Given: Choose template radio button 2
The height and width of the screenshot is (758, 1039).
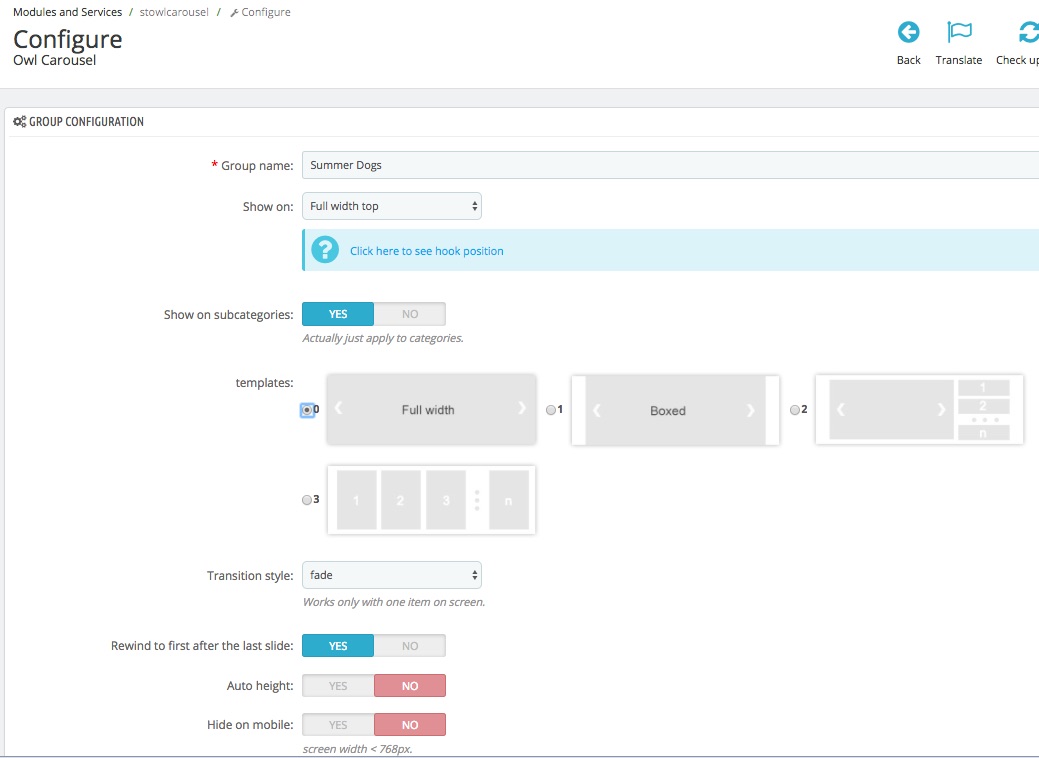Looking at the screenshot, I should [x=795, y=410].
